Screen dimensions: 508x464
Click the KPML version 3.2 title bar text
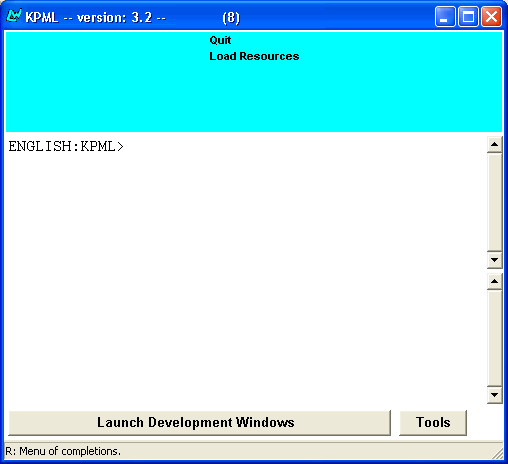pyautogui.click(x=95, y=17)
